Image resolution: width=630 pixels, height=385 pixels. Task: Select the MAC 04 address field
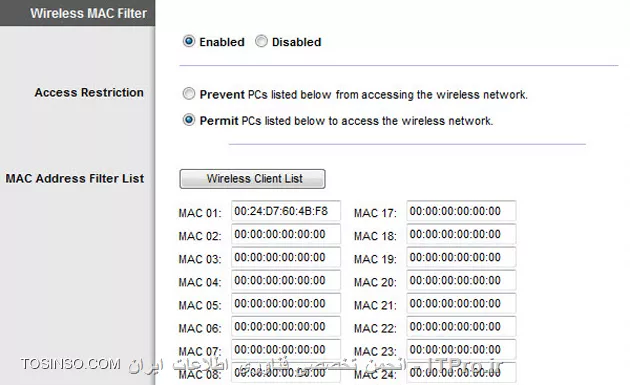pos(286,281)
